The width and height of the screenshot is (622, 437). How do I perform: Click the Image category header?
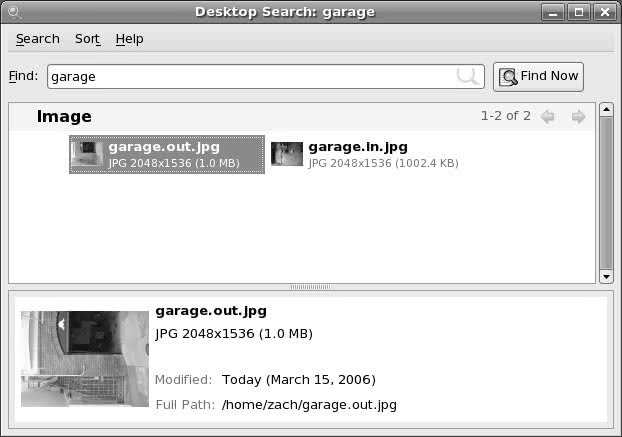point(64,116)
